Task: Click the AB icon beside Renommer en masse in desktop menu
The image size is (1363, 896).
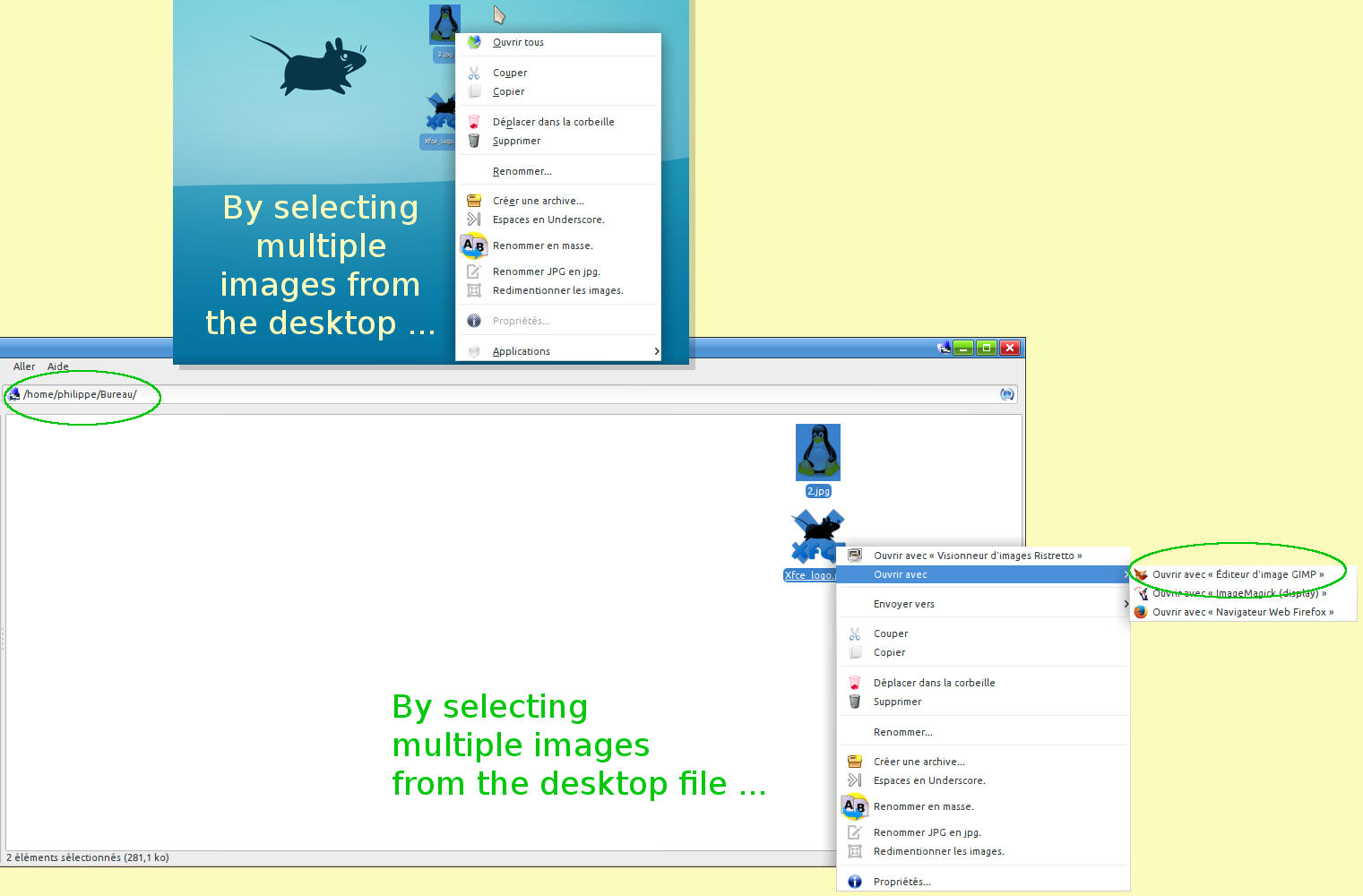Action: click(x=474, y=246)
